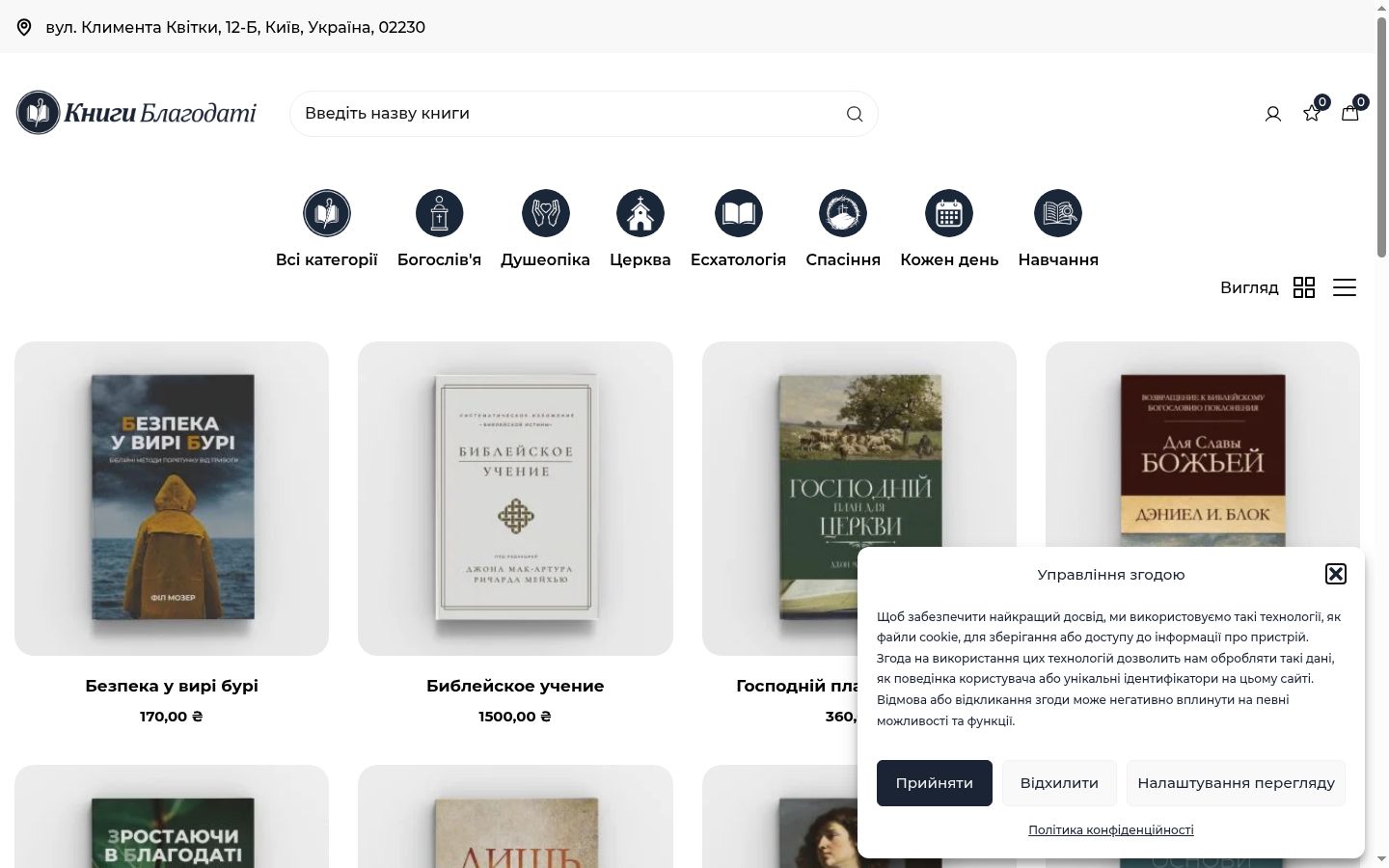Click the Всі категорії book icon
The image size is (1389, 868).
click(327, 213)
